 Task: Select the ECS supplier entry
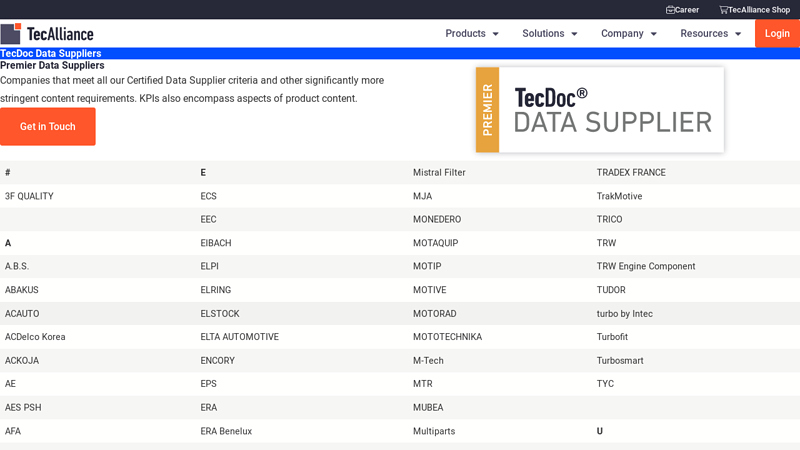[208, 196]
